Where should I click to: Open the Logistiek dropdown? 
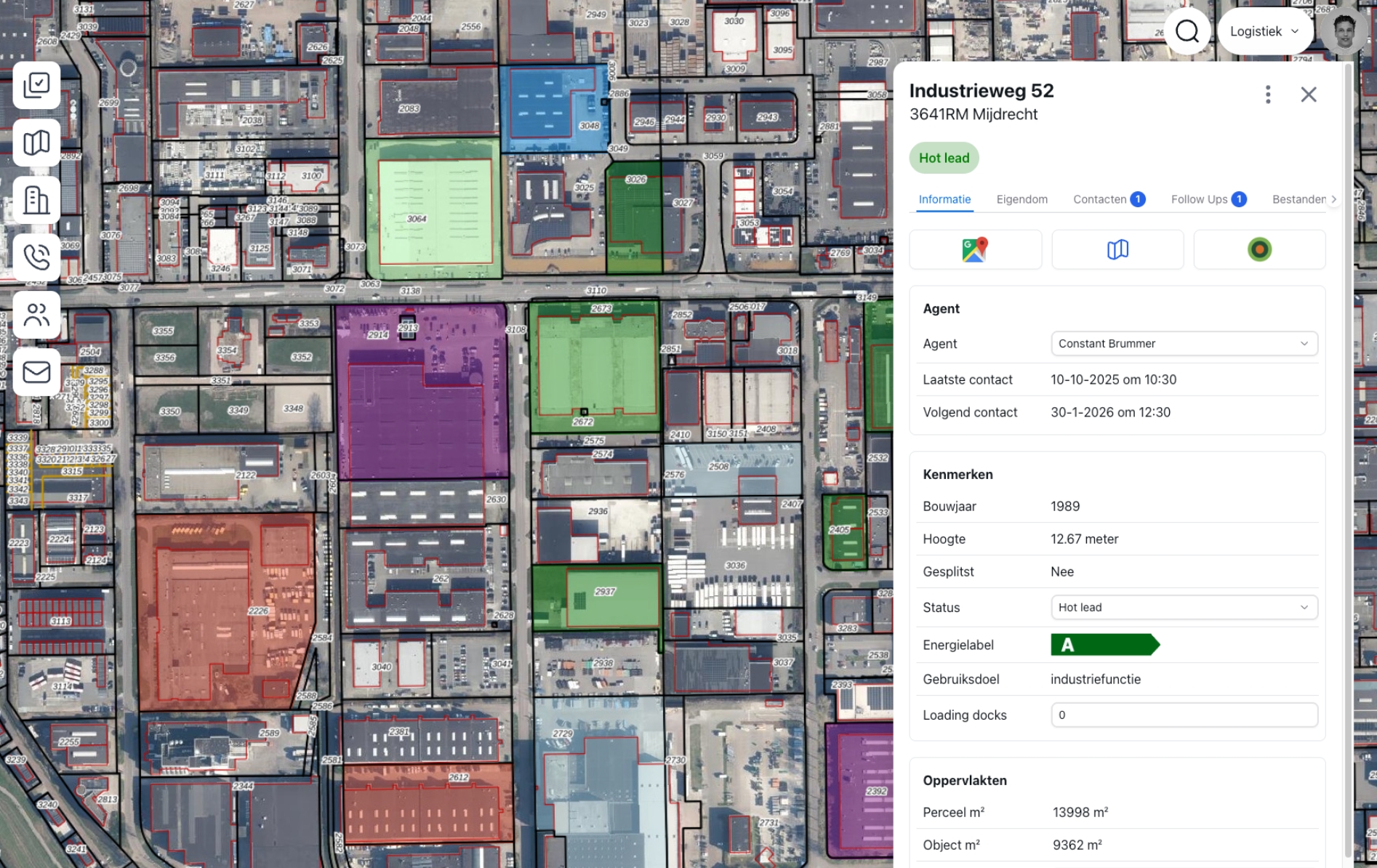point(1265,31)
